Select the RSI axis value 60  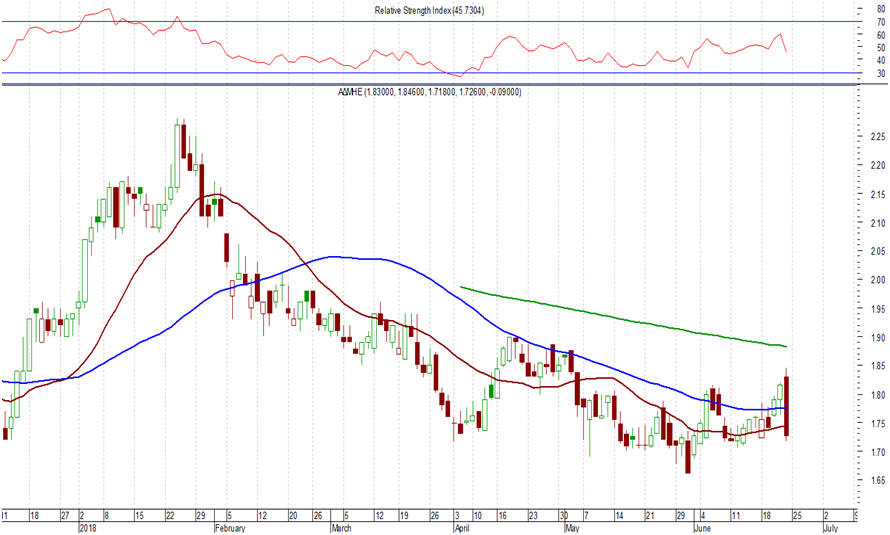(x=881, y=35)
